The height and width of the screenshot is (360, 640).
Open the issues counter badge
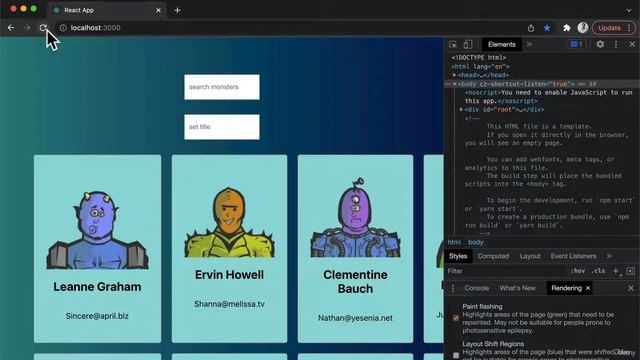[577, 44]
